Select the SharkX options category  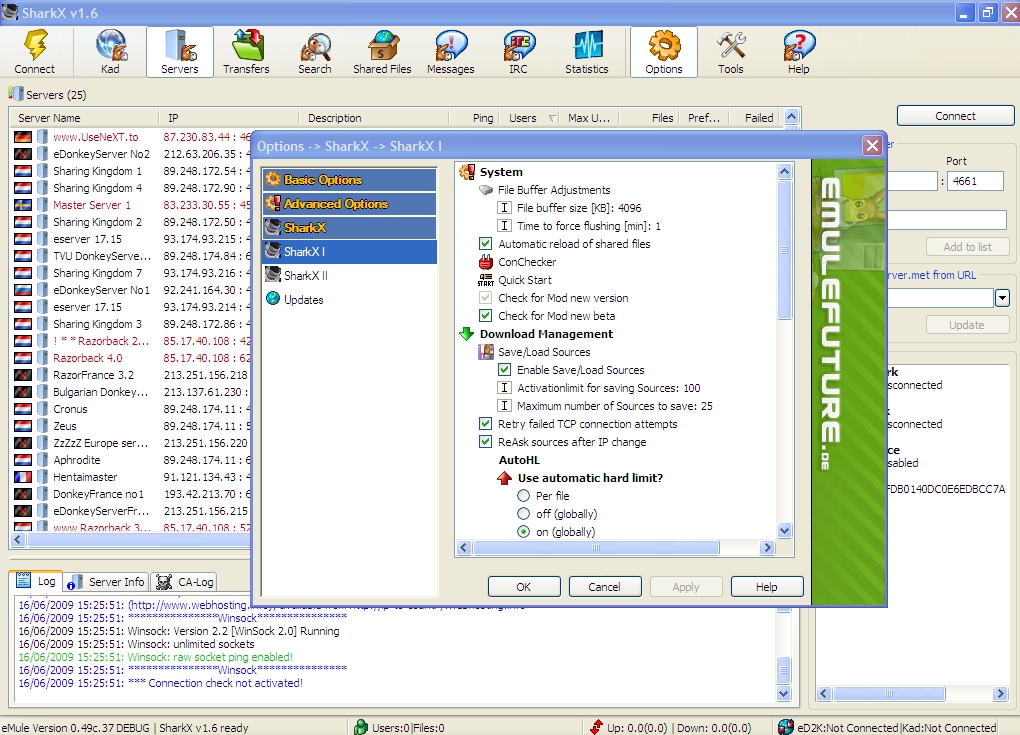(349, 228)
